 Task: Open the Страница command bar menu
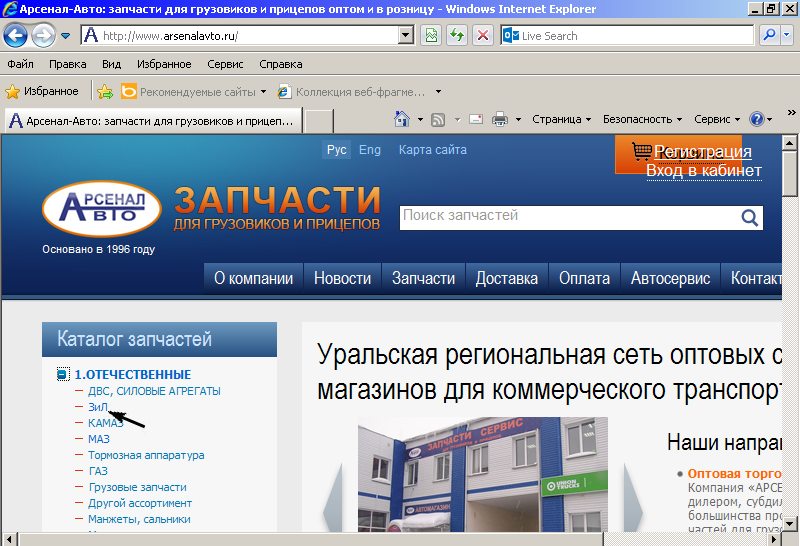click(561, 119)
